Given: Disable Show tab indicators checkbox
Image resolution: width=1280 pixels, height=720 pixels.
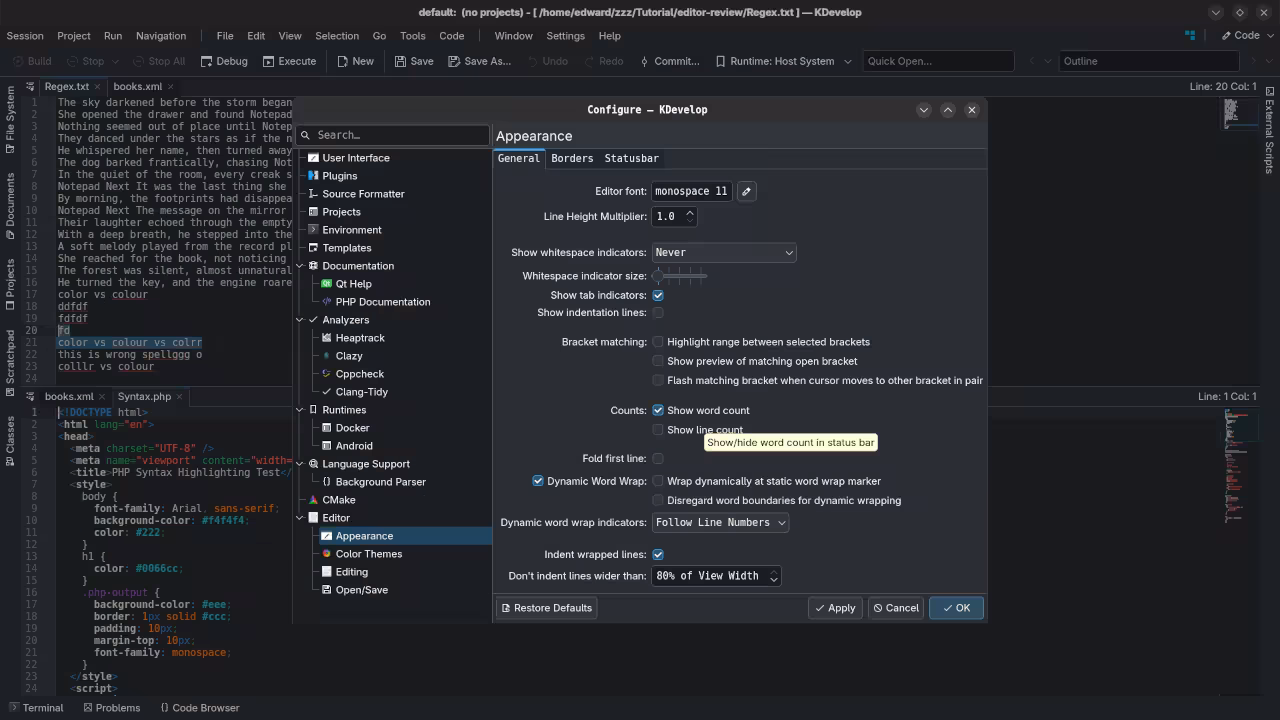Looking at the screenshot, I should coord(658,295).
